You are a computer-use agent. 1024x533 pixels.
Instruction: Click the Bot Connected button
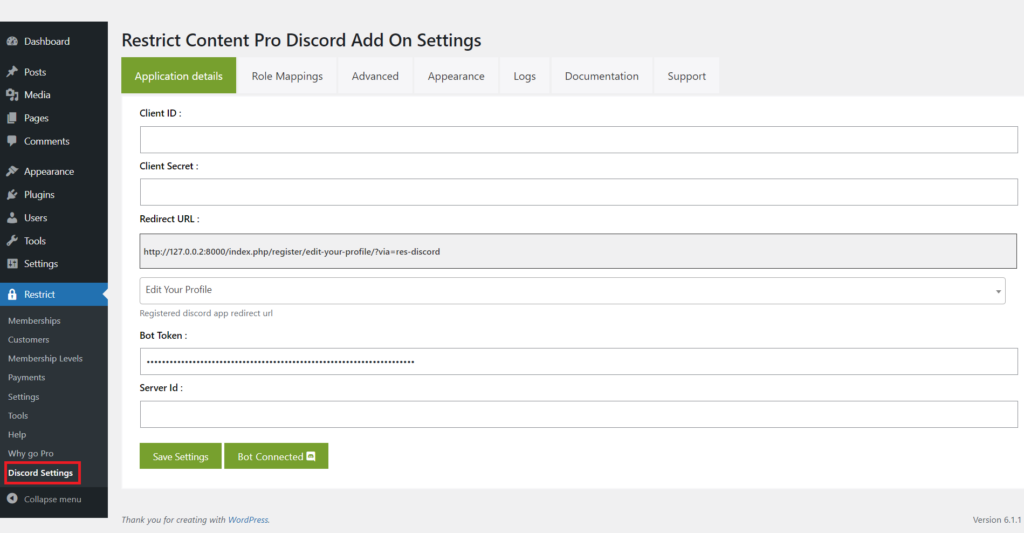pyautogui.click(x=276, y=456)
